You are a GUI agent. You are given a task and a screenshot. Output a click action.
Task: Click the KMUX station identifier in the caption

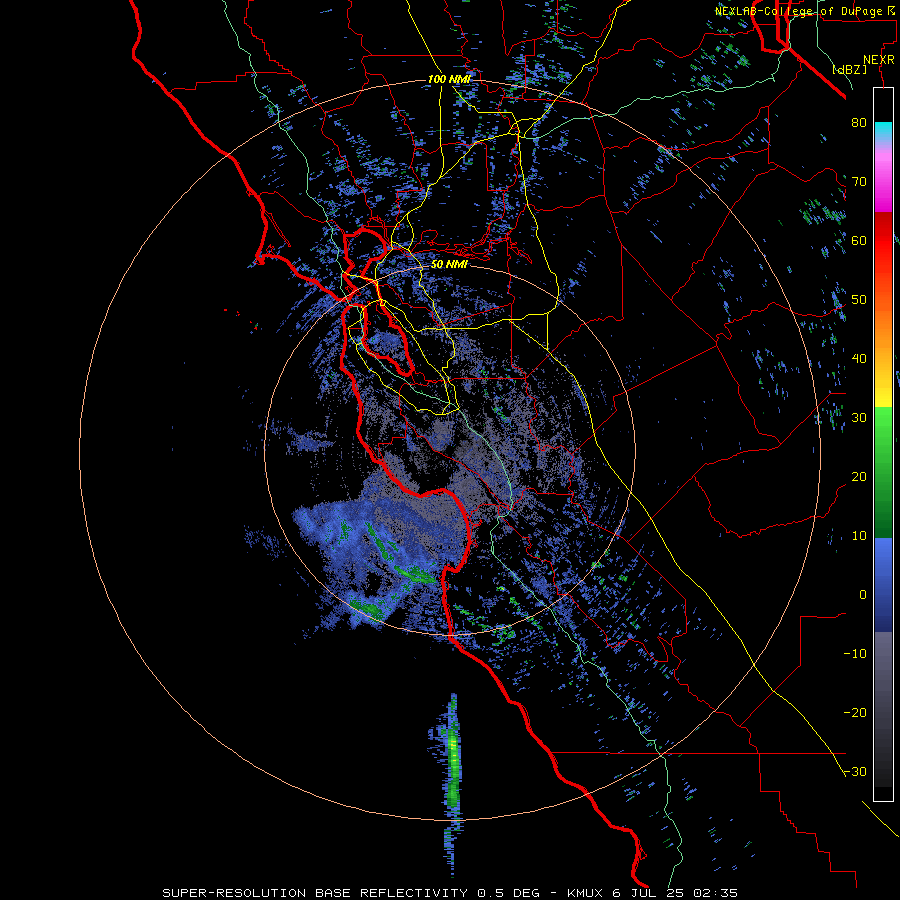(x=585, y=893)
